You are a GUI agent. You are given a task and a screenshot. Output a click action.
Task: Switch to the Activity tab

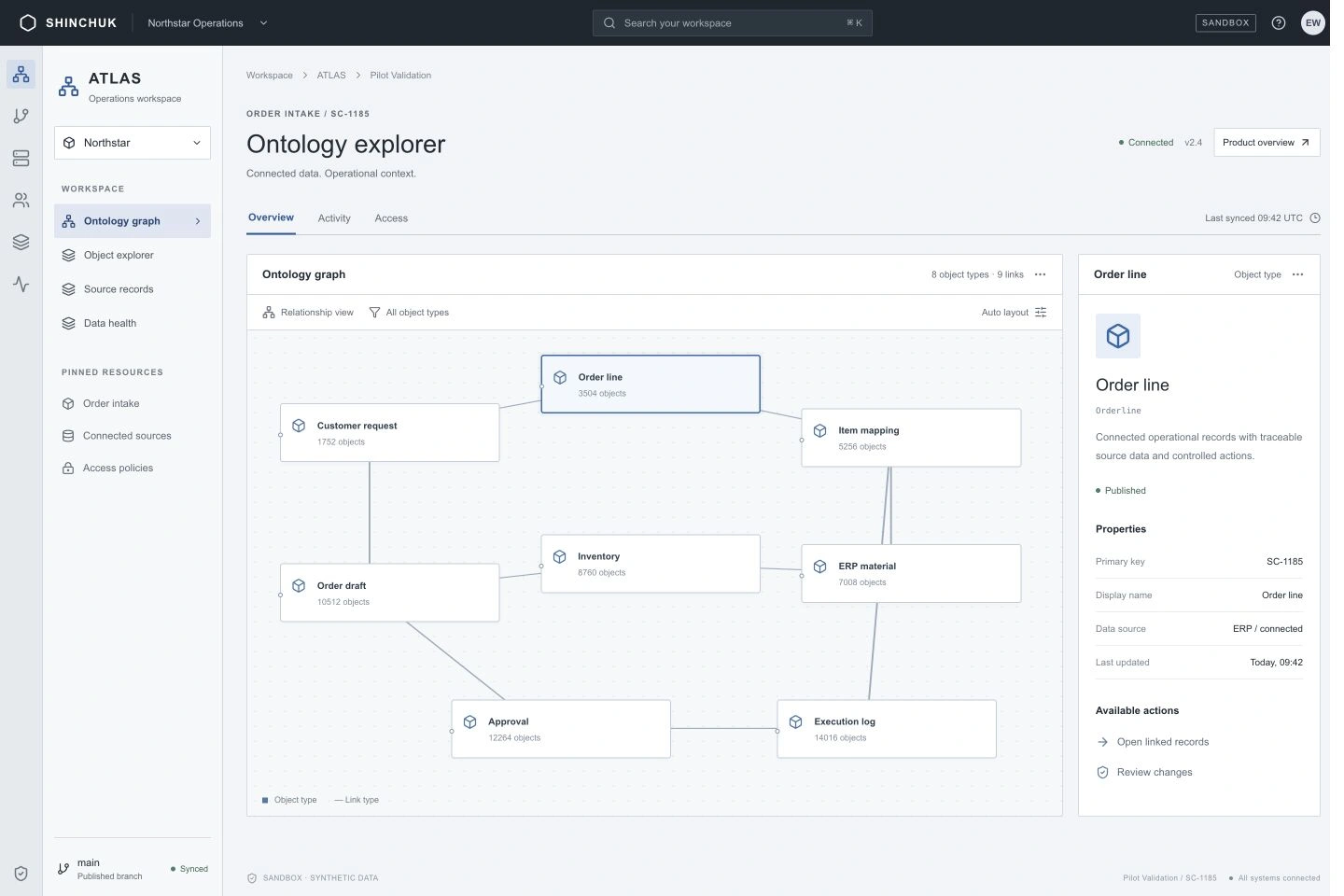coord(334,218)
